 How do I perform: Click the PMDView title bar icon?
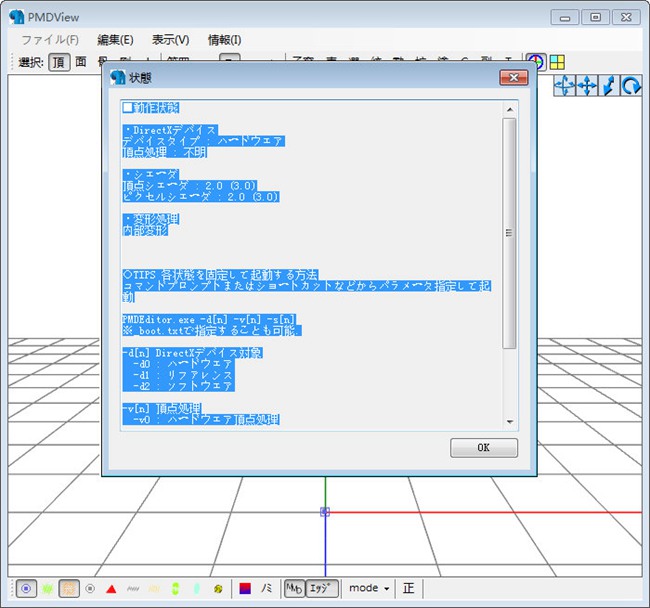(x=17, y=17)
